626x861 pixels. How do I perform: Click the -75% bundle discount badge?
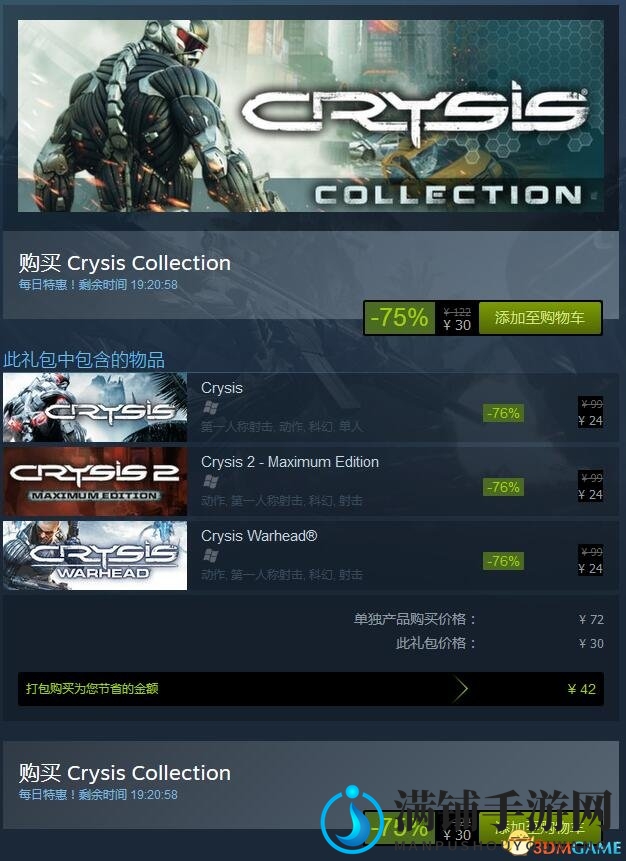400,317
